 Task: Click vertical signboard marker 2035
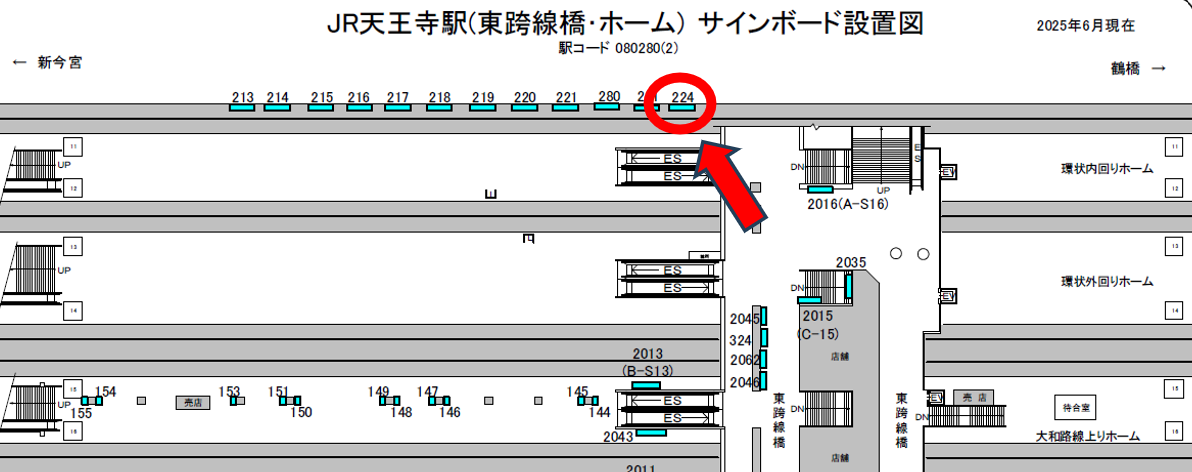[849, 287]
